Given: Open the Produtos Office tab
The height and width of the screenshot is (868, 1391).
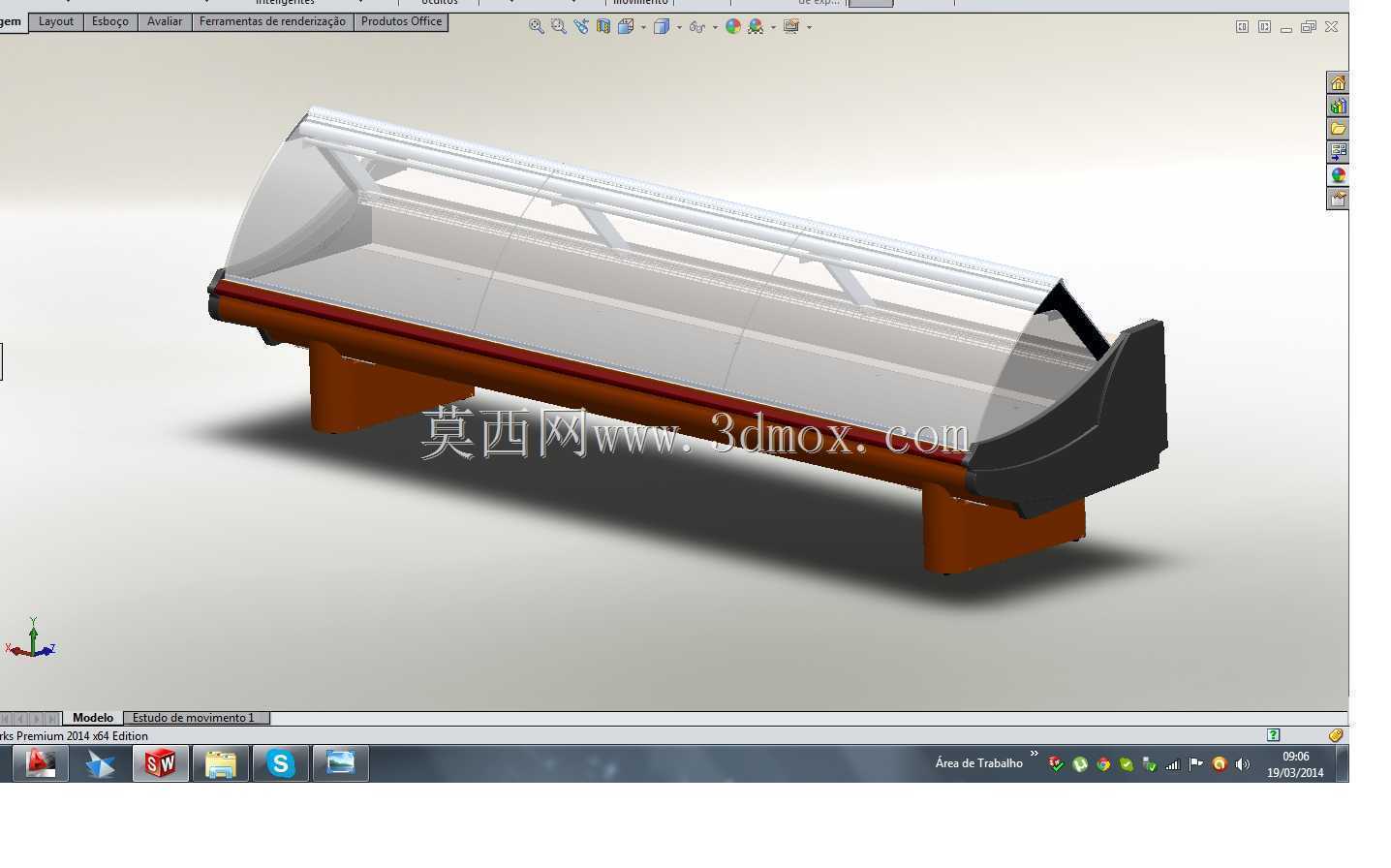Looking at the screenshot, I should (401, 21).
